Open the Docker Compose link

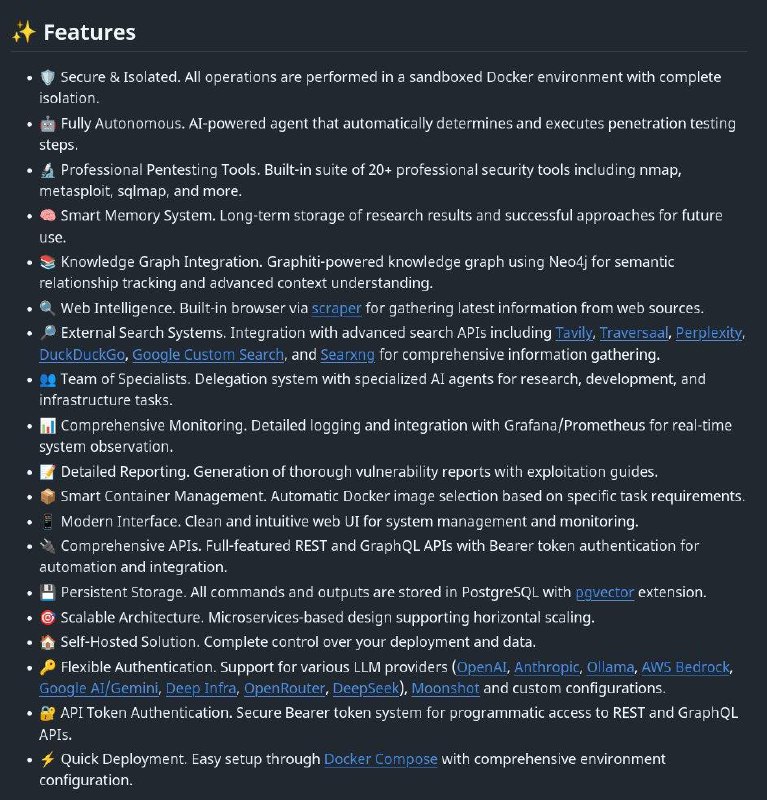point(380,759)
